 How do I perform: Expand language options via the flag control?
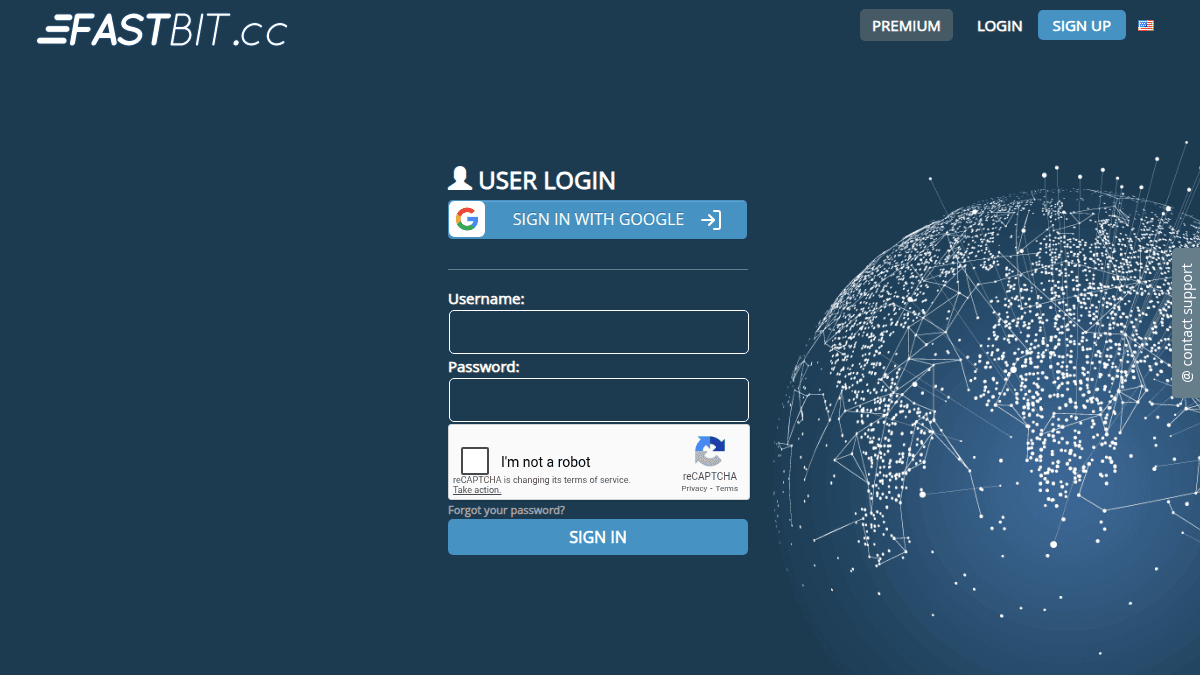[1146, 25]
